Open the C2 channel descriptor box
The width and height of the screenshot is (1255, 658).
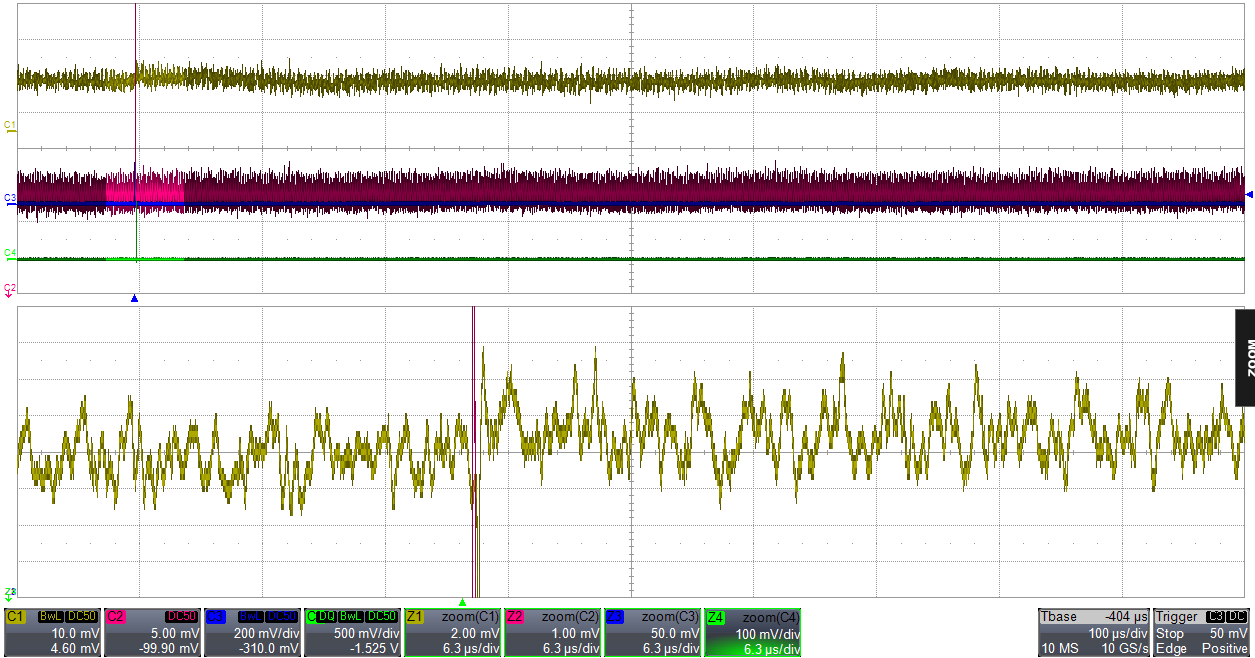click(x=153, y=633)
